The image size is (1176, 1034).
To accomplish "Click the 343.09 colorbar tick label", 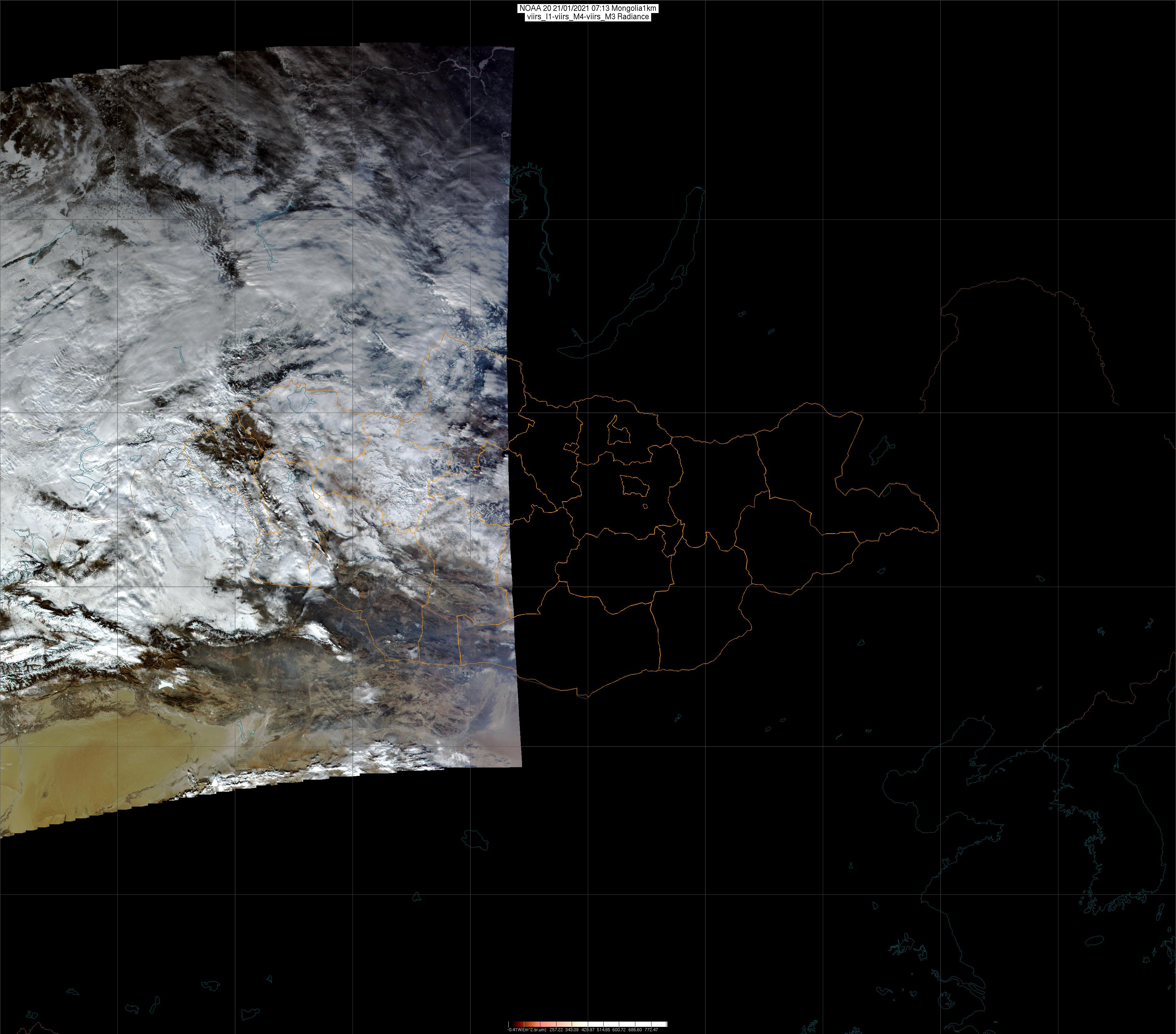I will click(x=572, y=1030).
